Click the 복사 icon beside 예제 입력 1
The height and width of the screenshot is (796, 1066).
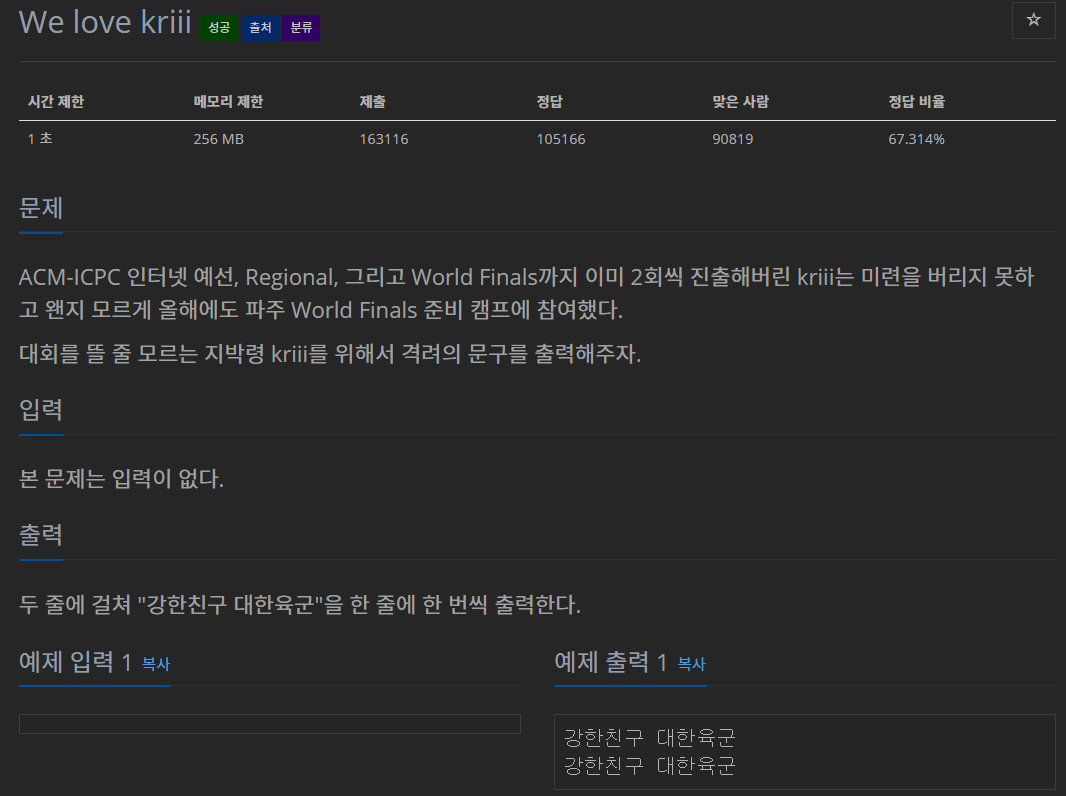[x=155, y=665]
